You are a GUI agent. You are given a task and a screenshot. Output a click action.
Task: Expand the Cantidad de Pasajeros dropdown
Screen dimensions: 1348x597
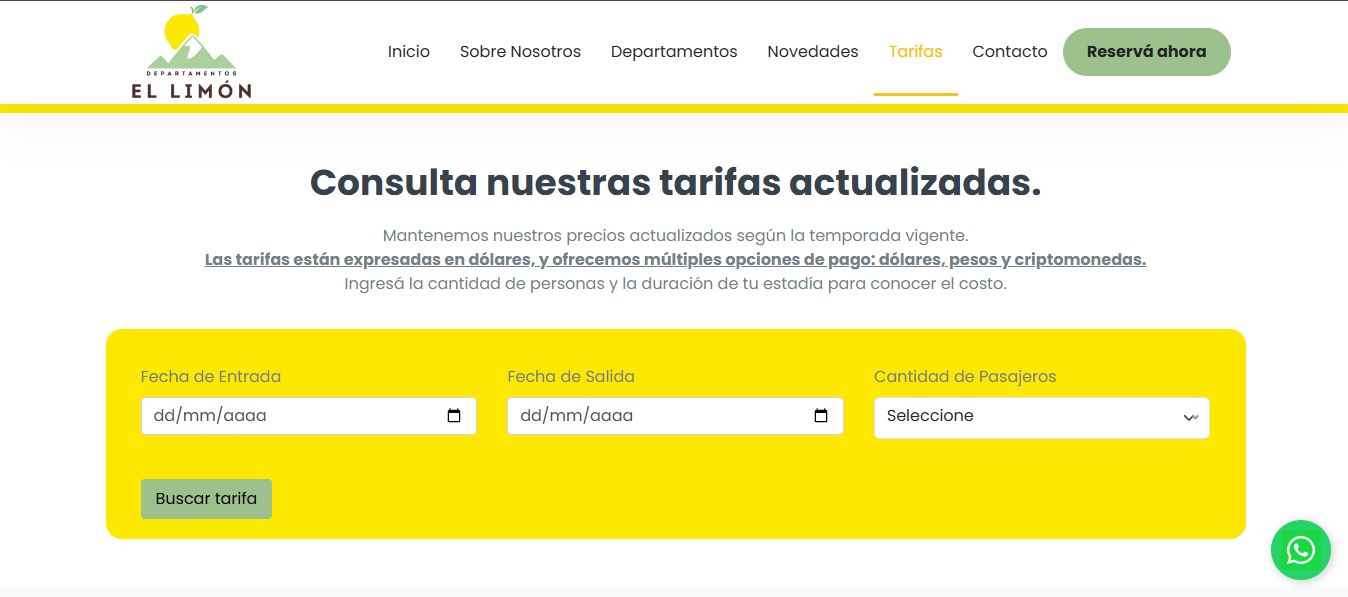coord(1041,417)
